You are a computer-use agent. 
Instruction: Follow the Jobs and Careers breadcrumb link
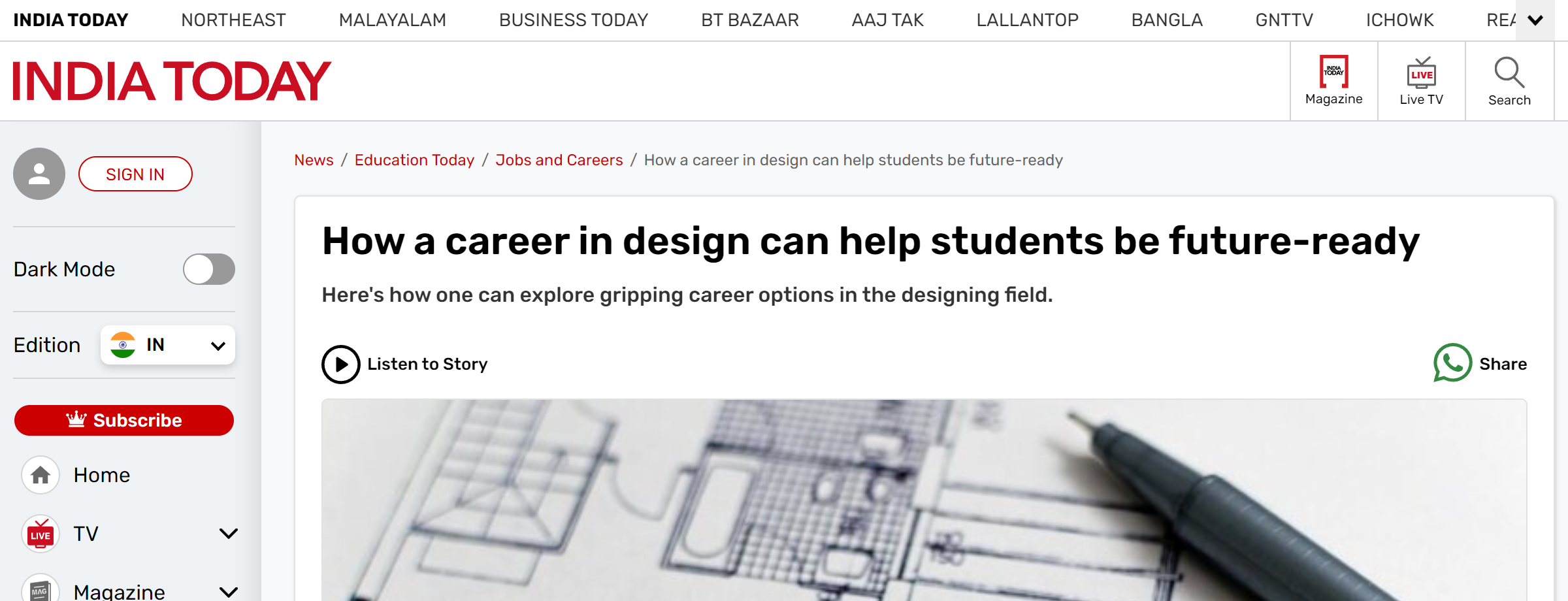(x=559, y=160)
